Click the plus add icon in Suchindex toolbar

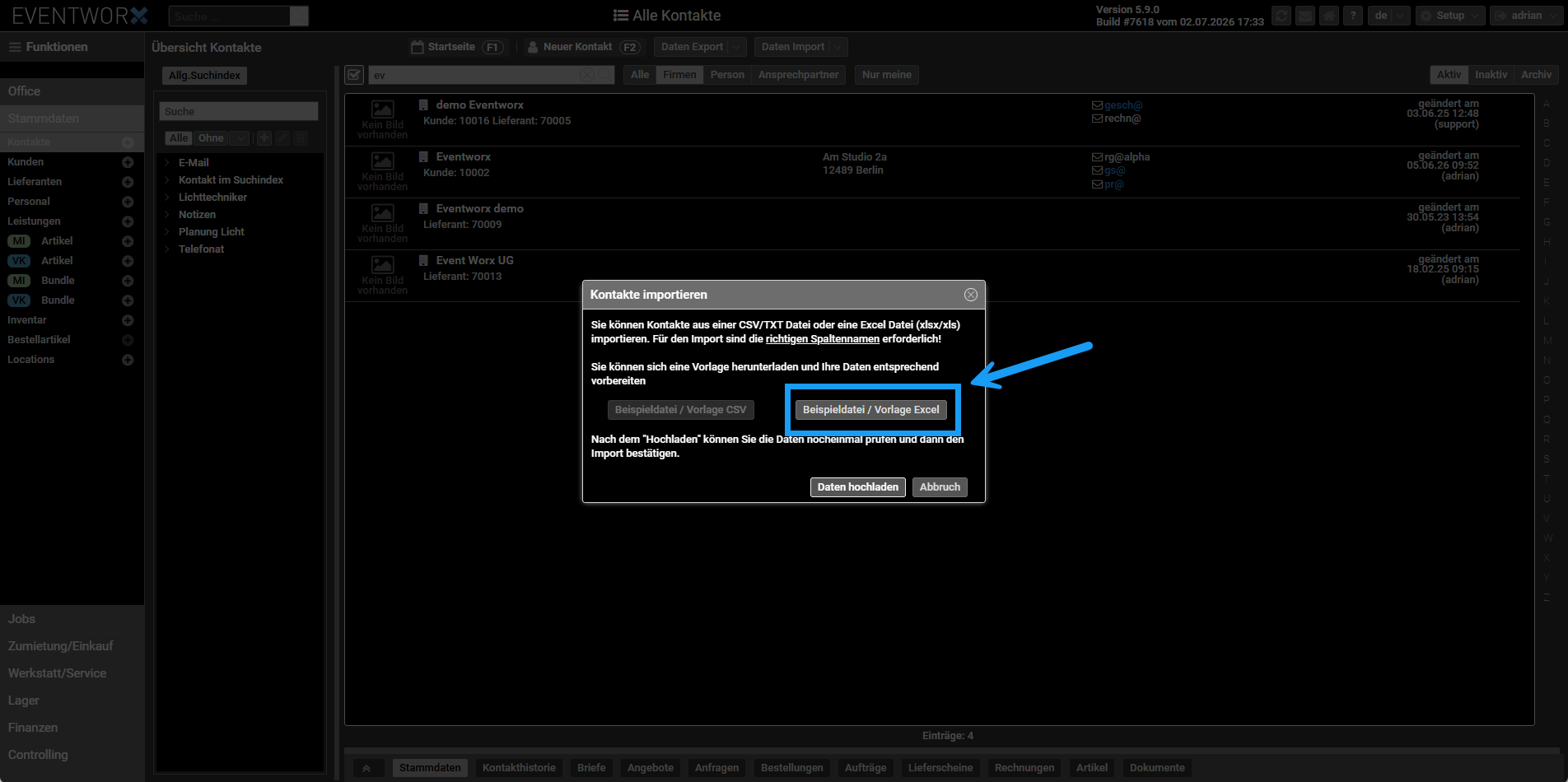(x=264, y=138)
